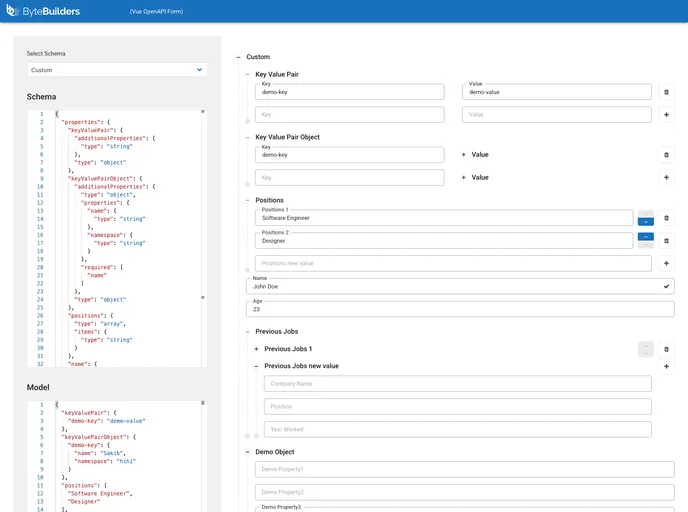This screenshot has height=512, width=688.
Task: Add new key value pair object row
Action: [666, 177]
